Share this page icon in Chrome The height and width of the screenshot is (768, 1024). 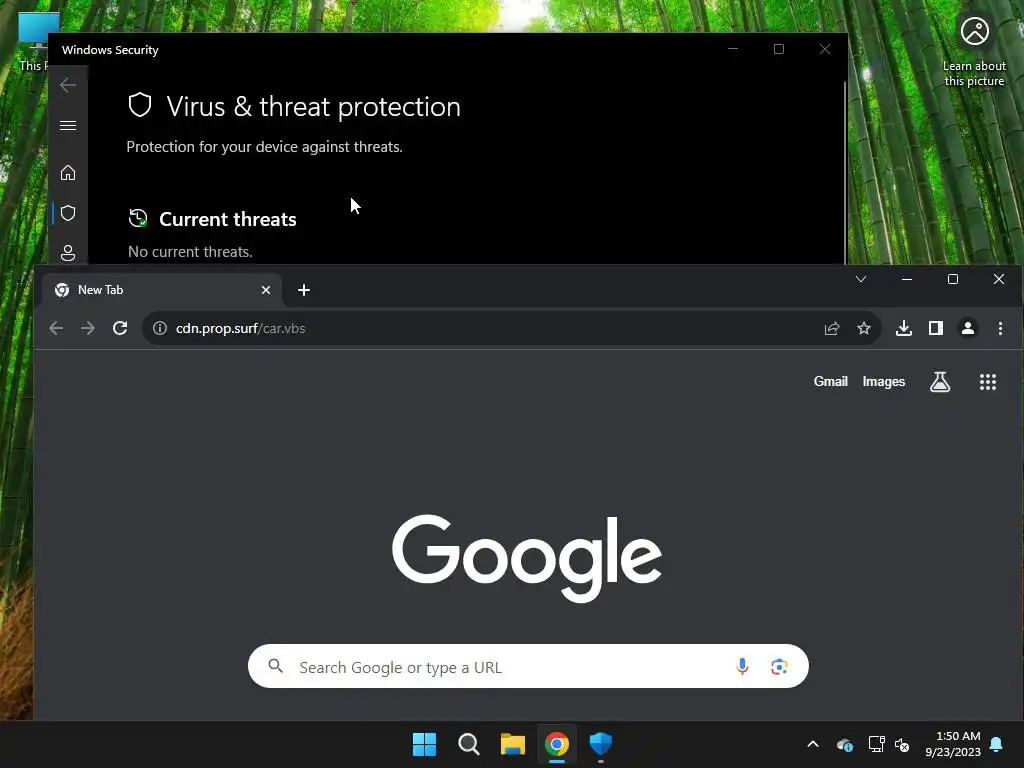click(x=831, y=328)
